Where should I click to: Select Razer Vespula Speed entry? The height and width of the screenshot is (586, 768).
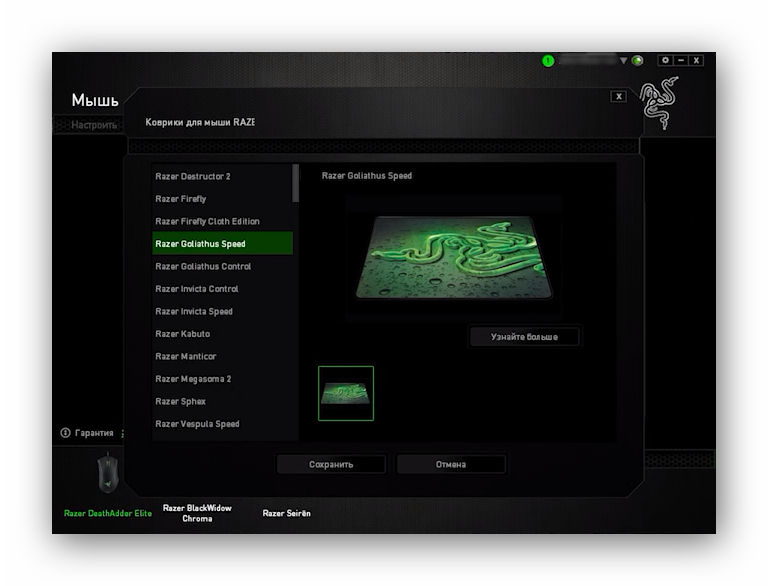pos(222,424)
